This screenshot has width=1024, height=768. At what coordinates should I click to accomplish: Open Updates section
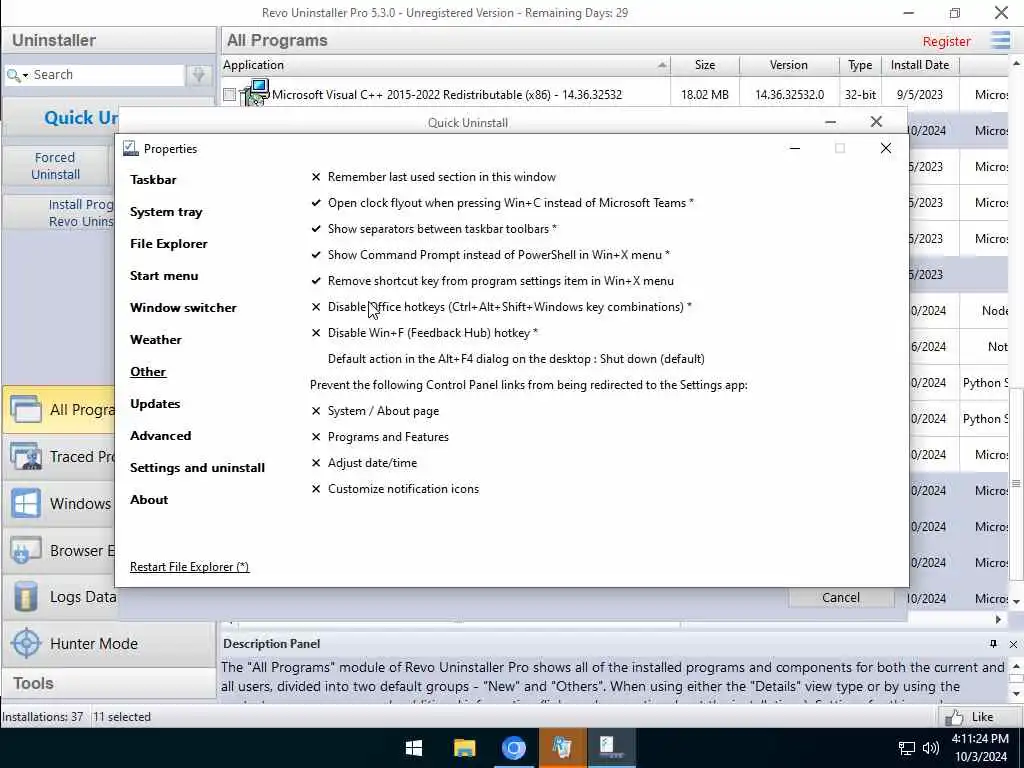pyautogui.click(x=155, y=404)
